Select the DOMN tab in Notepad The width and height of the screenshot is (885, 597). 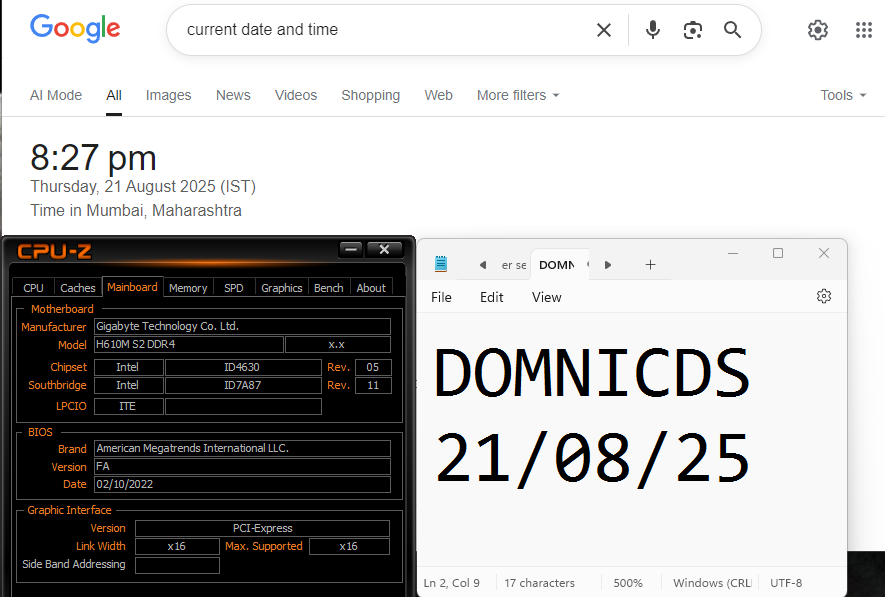point(559,265)
